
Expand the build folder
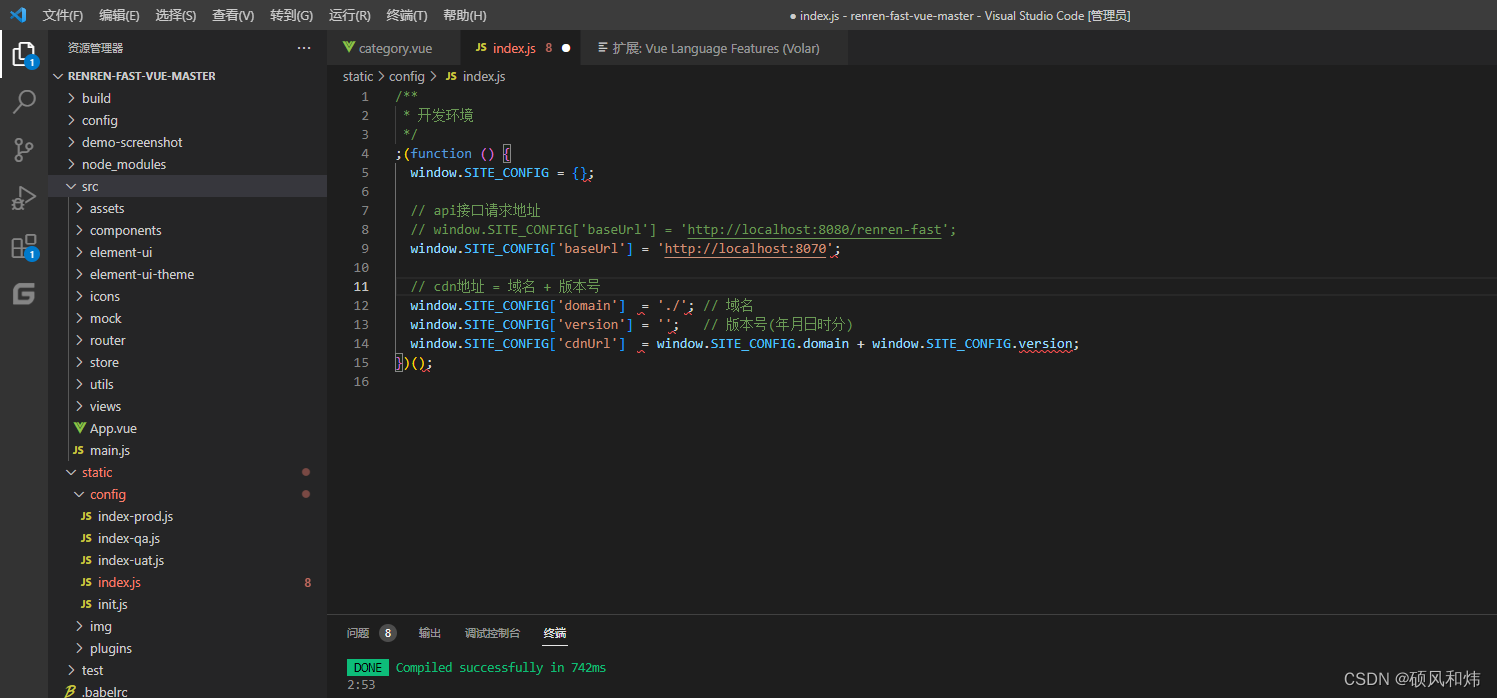click(x=187, y=98)
